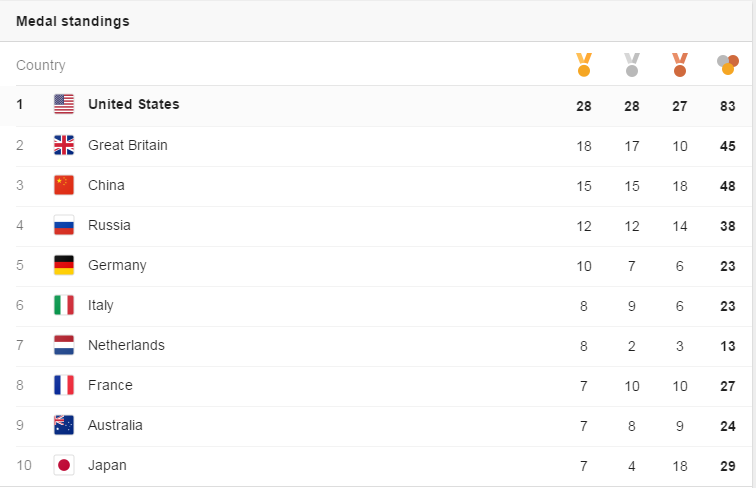Click the Japan flag icon

64,465
